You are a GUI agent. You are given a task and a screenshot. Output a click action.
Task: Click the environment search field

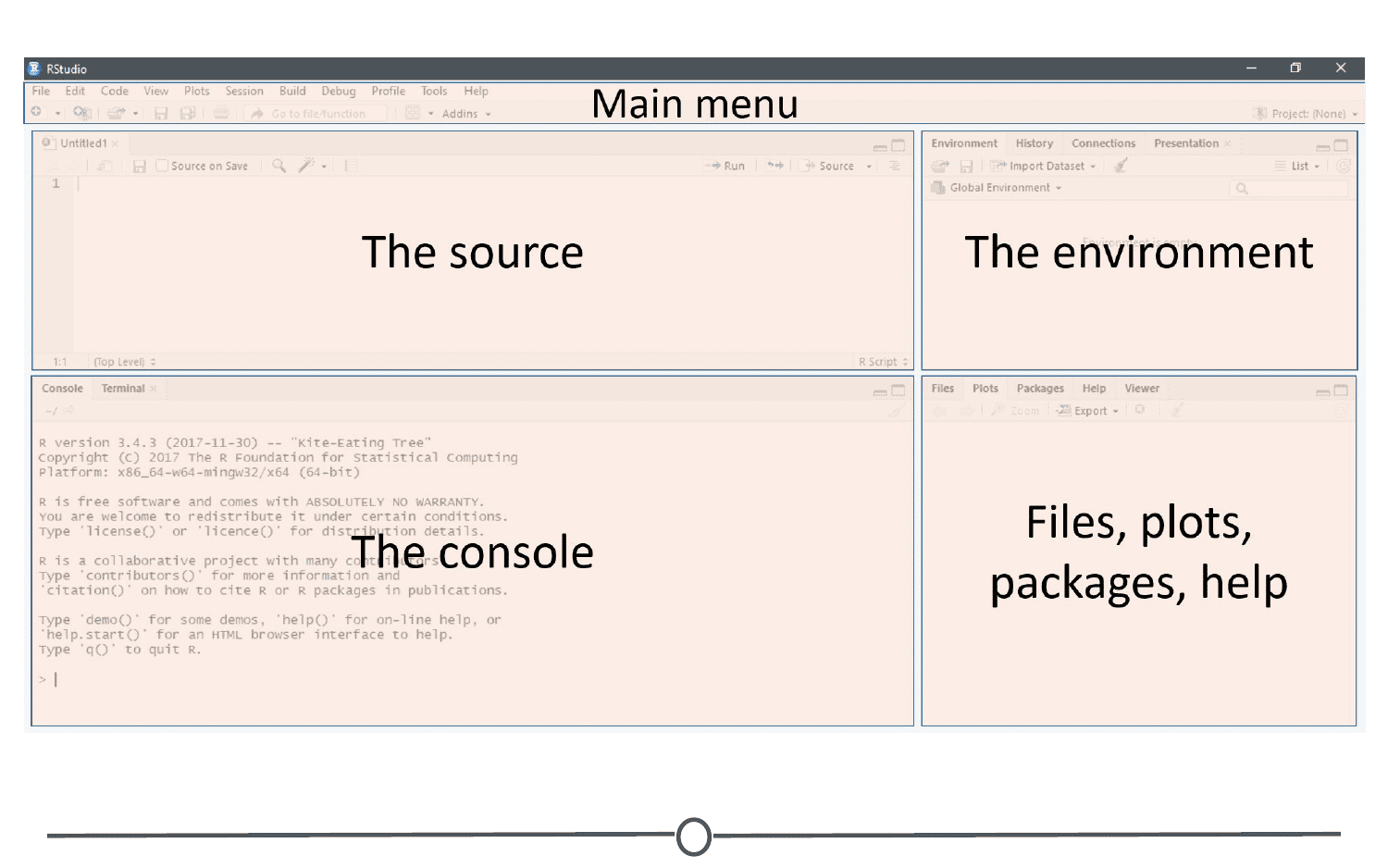pyautogui.click(x=1291, y=189)
